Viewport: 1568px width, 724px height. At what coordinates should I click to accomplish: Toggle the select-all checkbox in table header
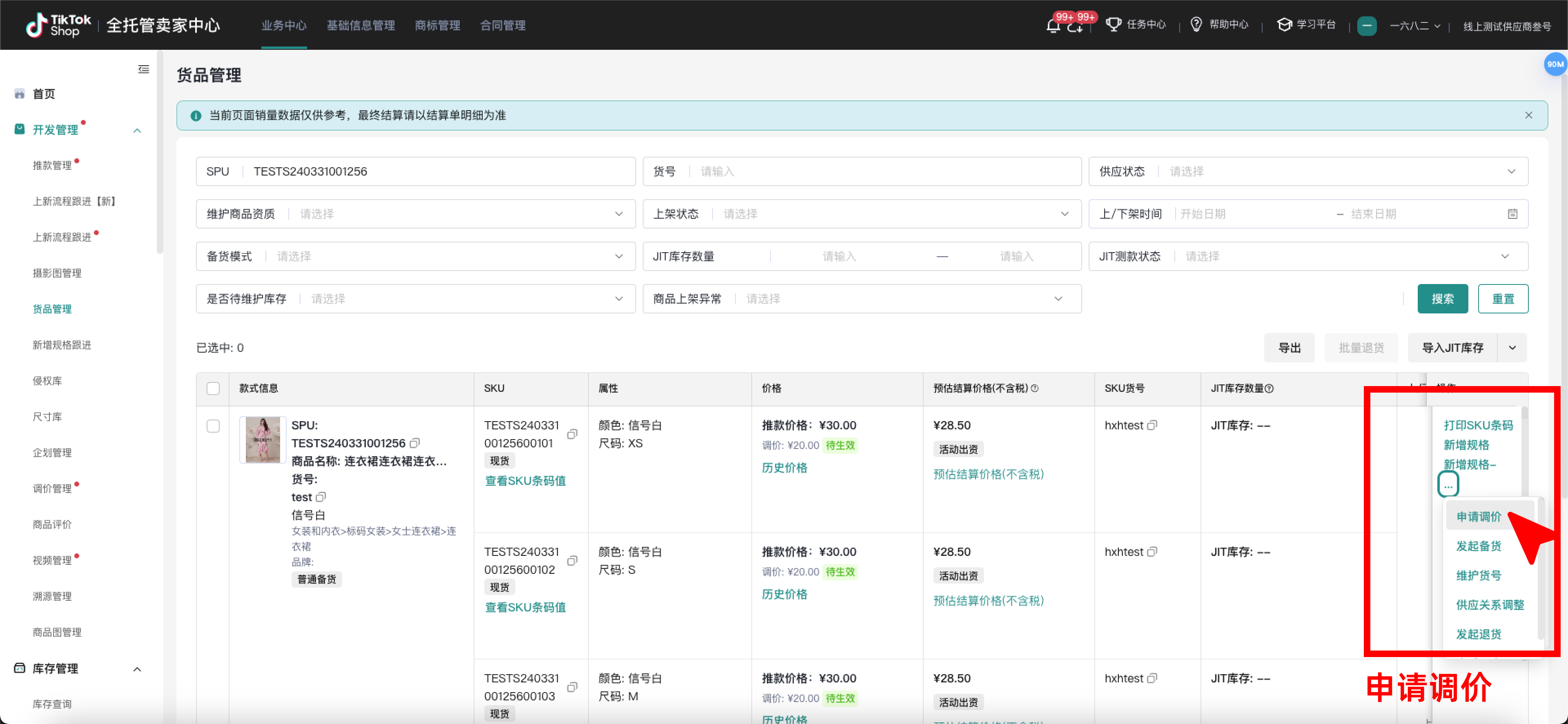(x=213, y=388)
